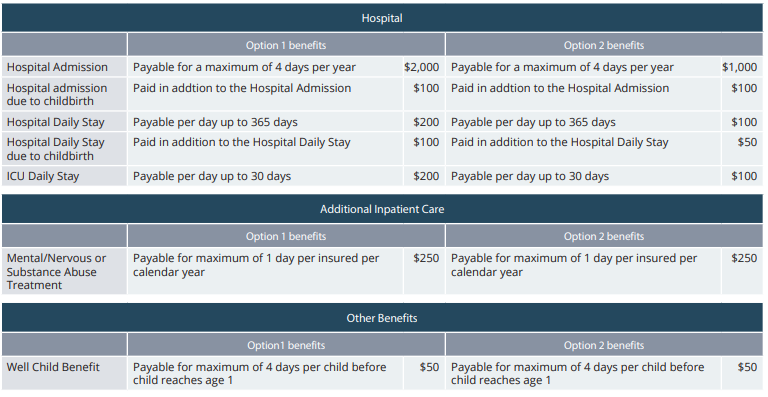Click Option 2 benefits header in Hospital table
This screenshot has height=397, width=768.
click(x=604, y=45)
